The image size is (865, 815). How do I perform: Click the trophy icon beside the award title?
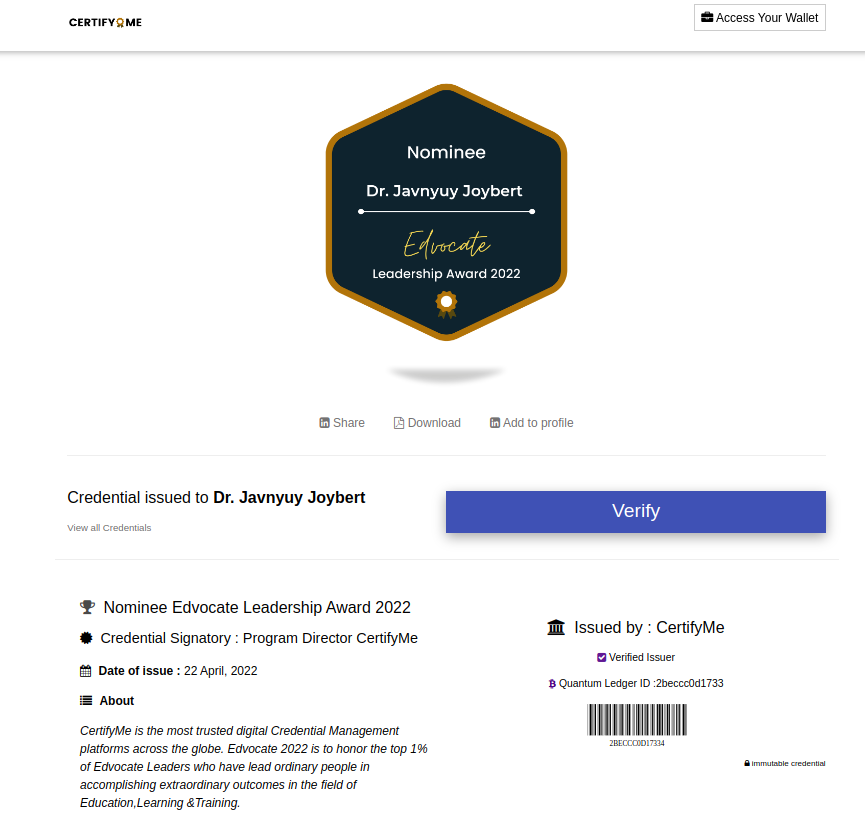pyautogui.click(x=87, y=606)
